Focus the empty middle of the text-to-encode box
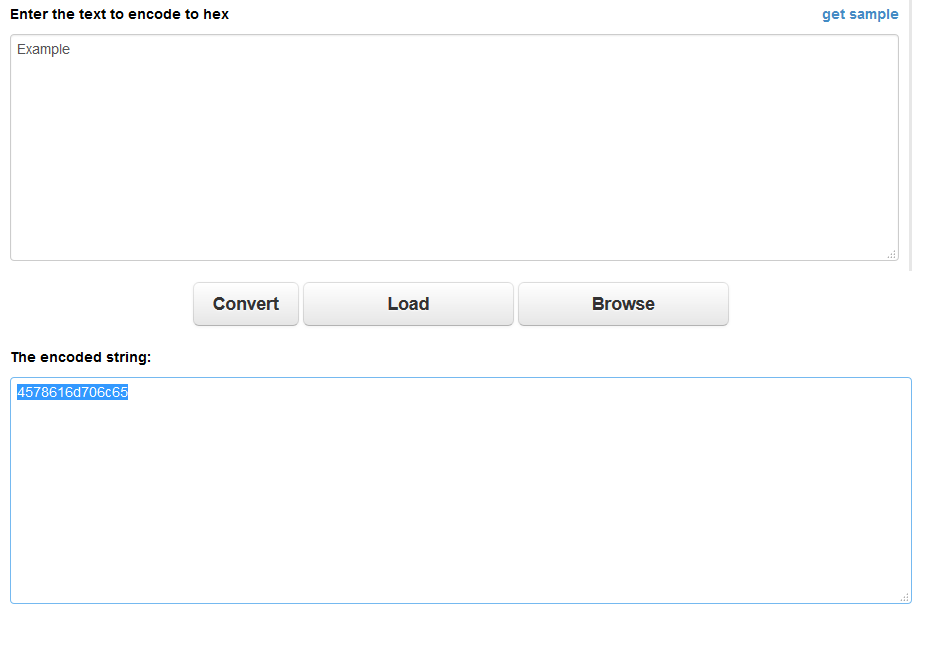The image size is (928, 648). [454, 150]
